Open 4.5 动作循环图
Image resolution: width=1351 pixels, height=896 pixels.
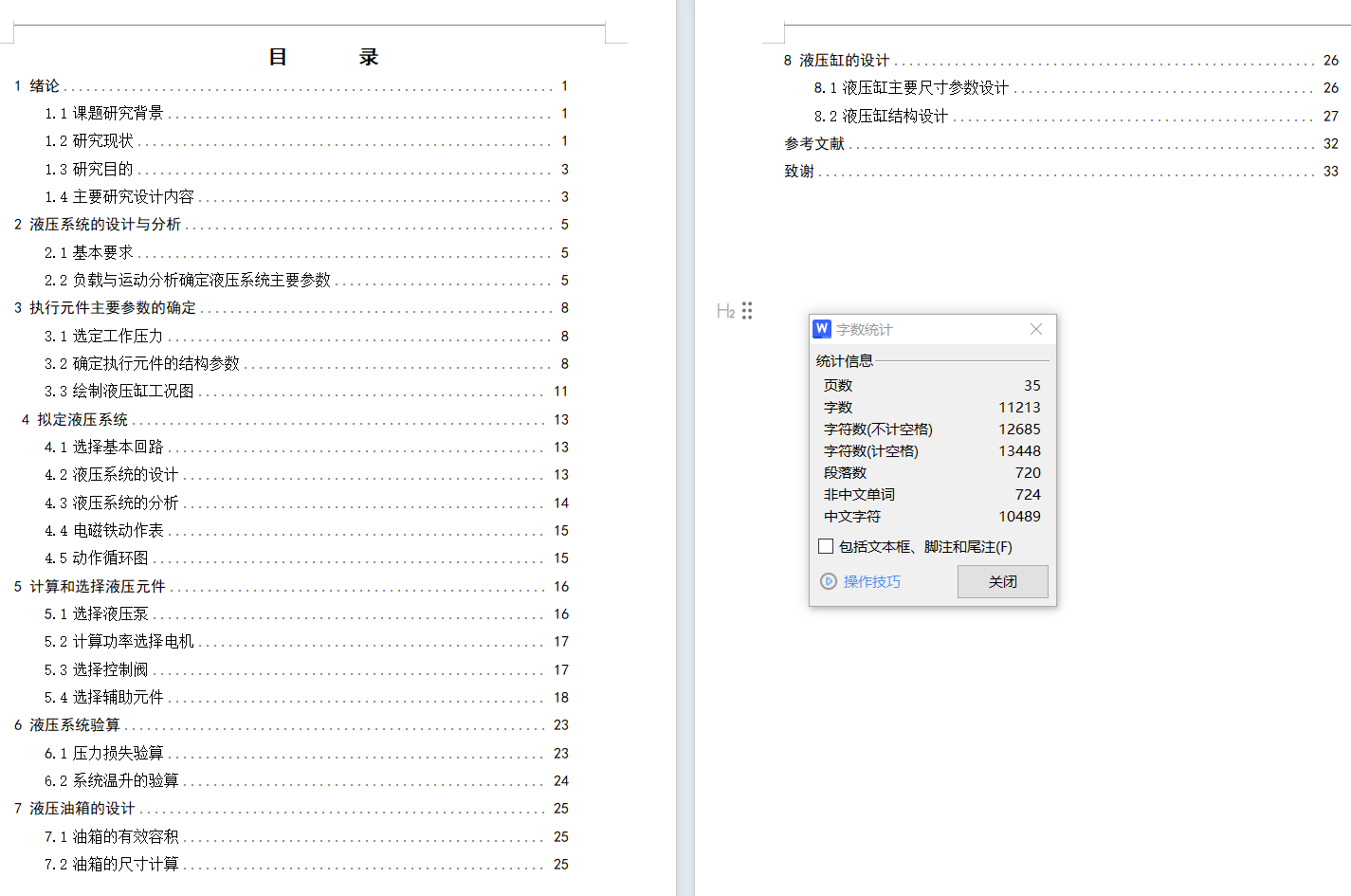click(306, 558)
